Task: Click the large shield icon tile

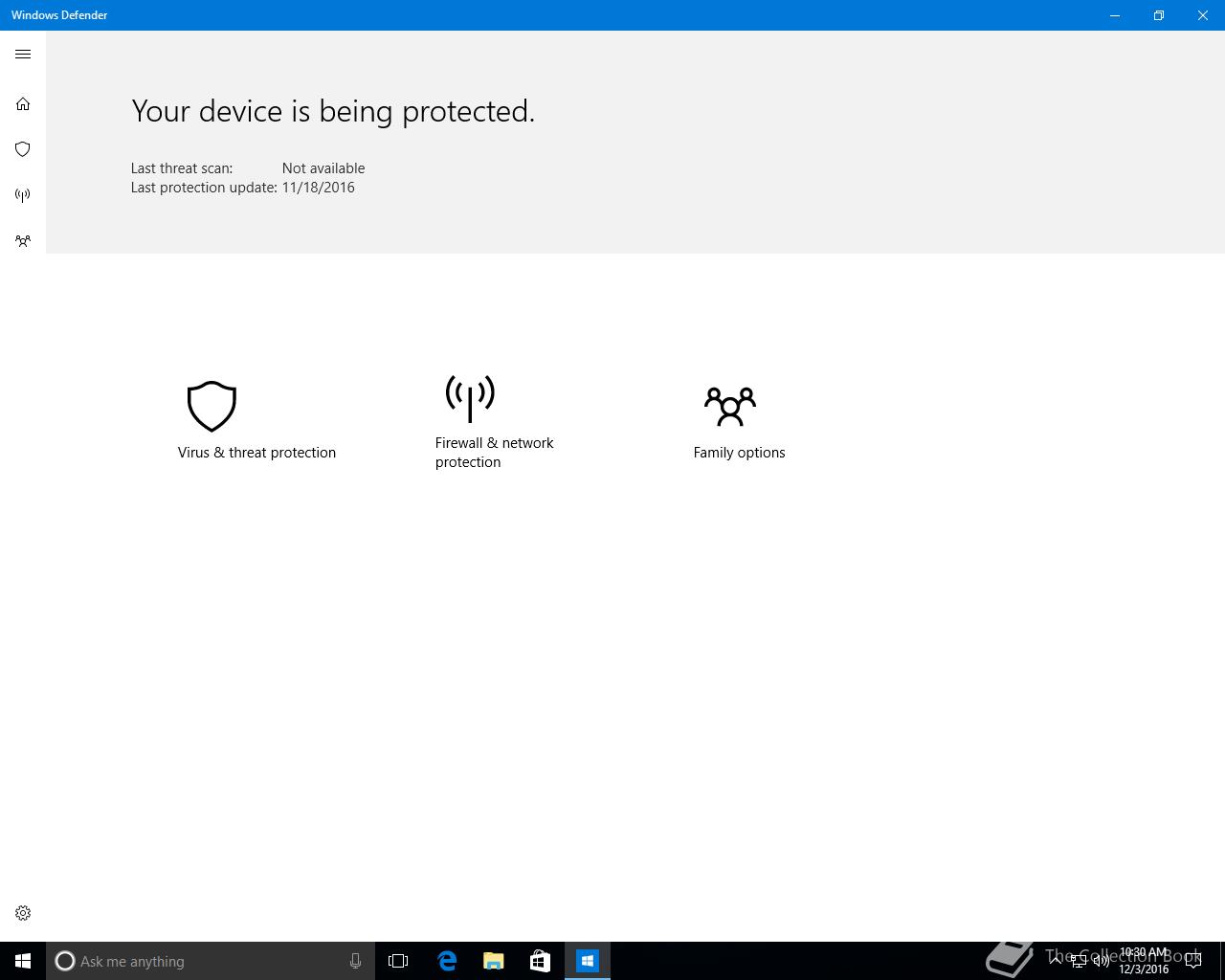Action: point(212,407)
